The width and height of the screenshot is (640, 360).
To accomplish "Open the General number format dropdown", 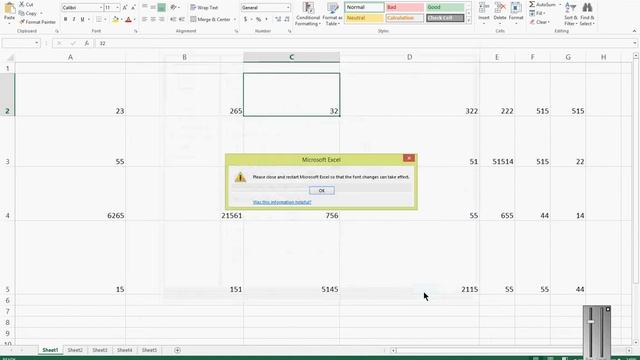I will click(x=288, y=7).
